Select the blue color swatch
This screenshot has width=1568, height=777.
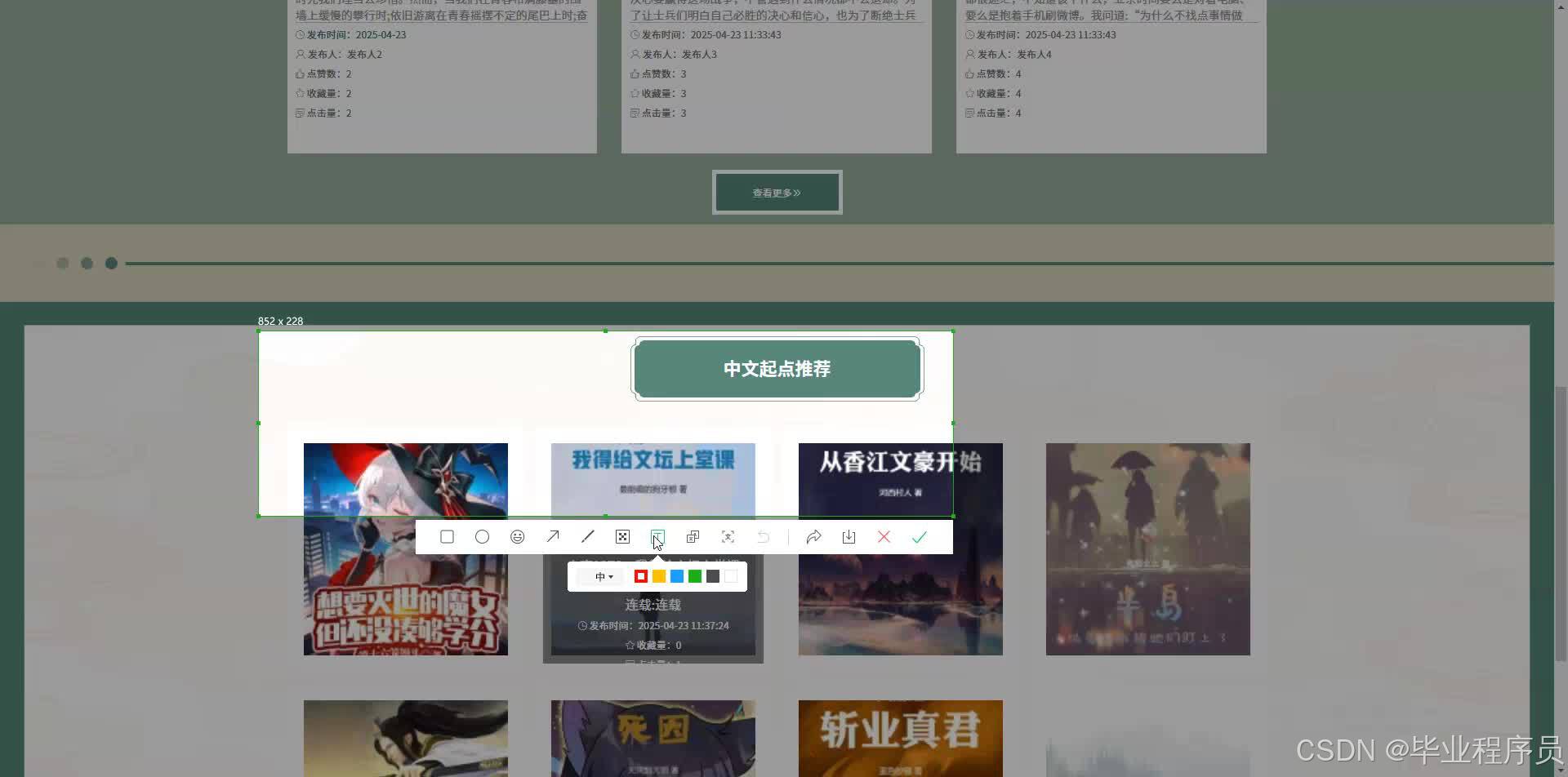pyautogui.click(x=677, y=575)
